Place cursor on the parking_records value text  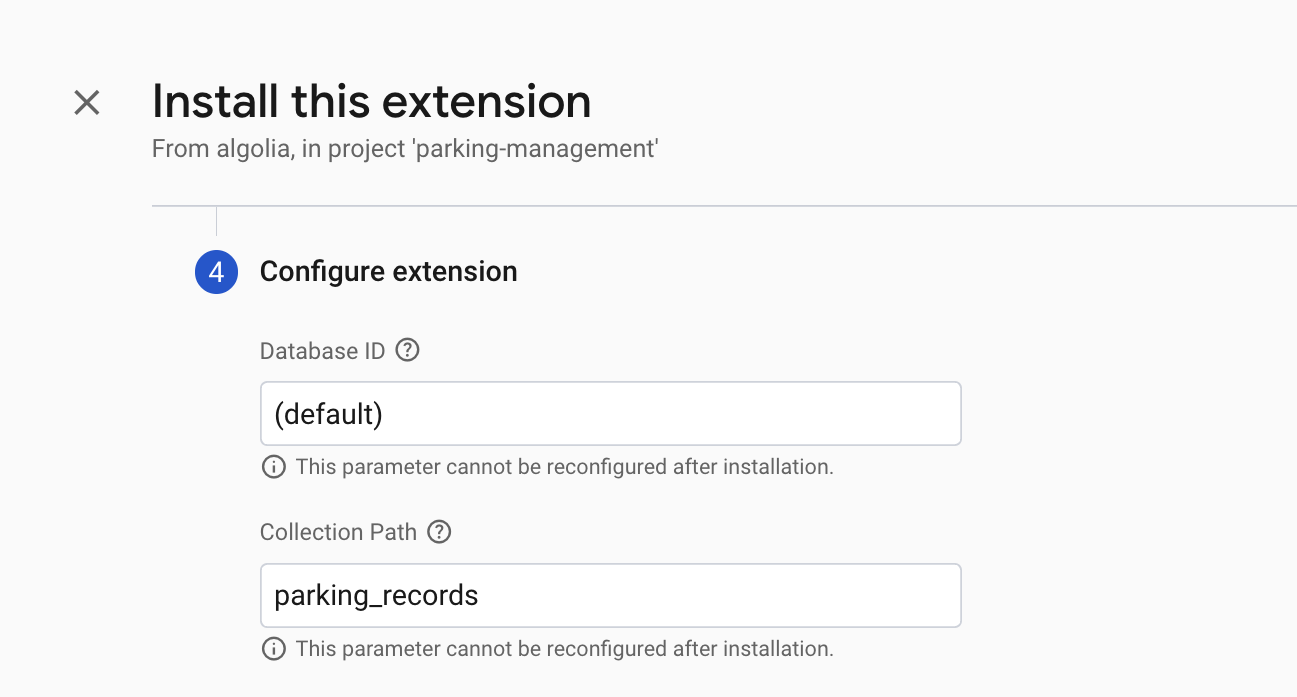[376, 596]
